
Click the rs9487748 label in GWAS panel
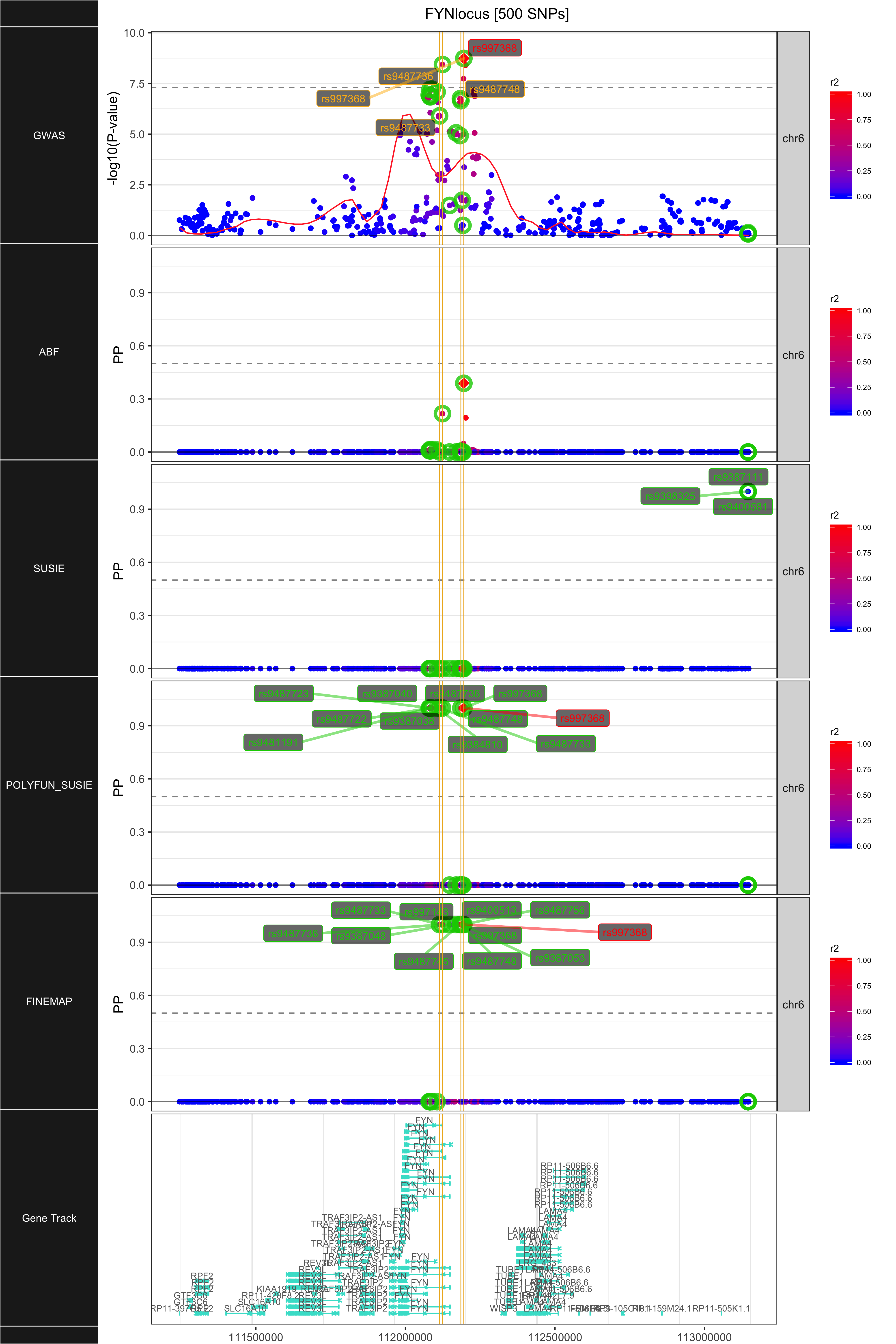(x=495, y=89)
